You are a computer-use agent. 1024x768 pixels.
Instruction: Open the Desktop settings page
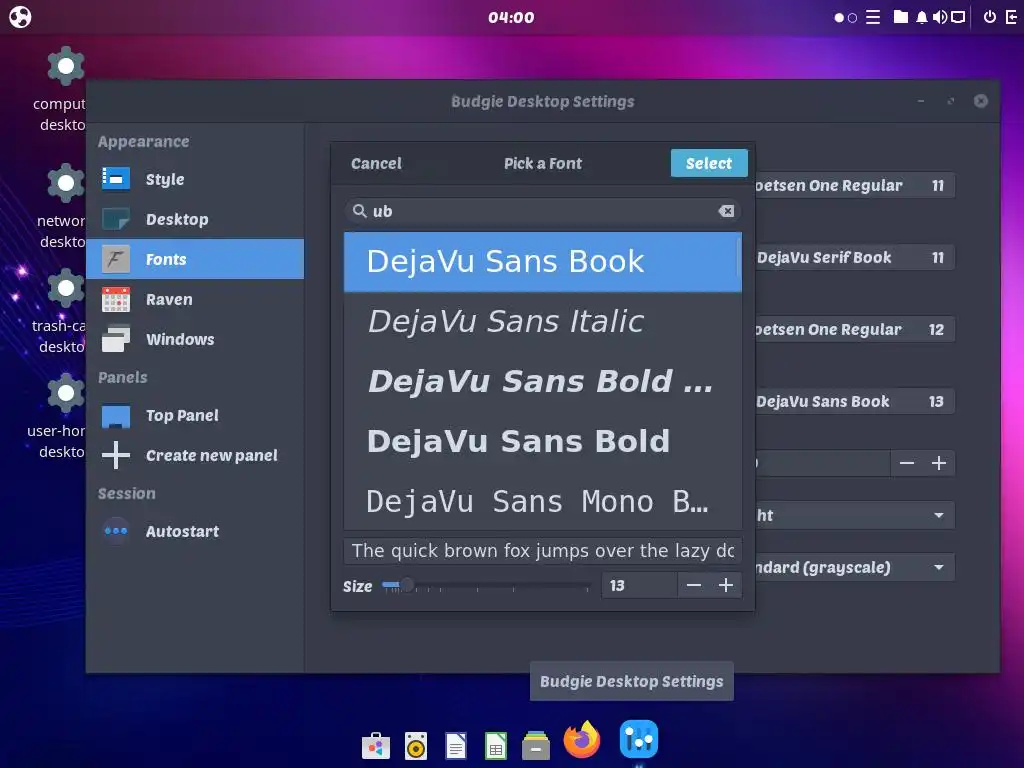(195, 219)
